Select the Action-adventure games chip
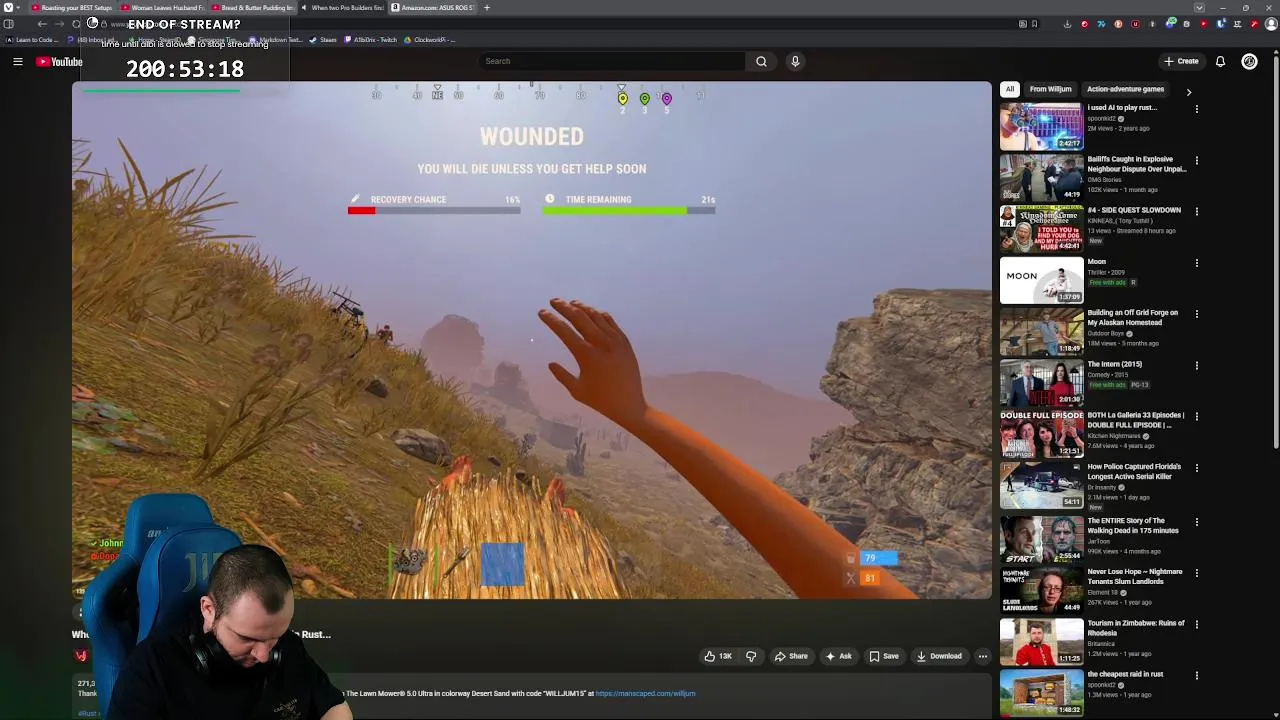 pyautogui.click(x=1125, y=89)
